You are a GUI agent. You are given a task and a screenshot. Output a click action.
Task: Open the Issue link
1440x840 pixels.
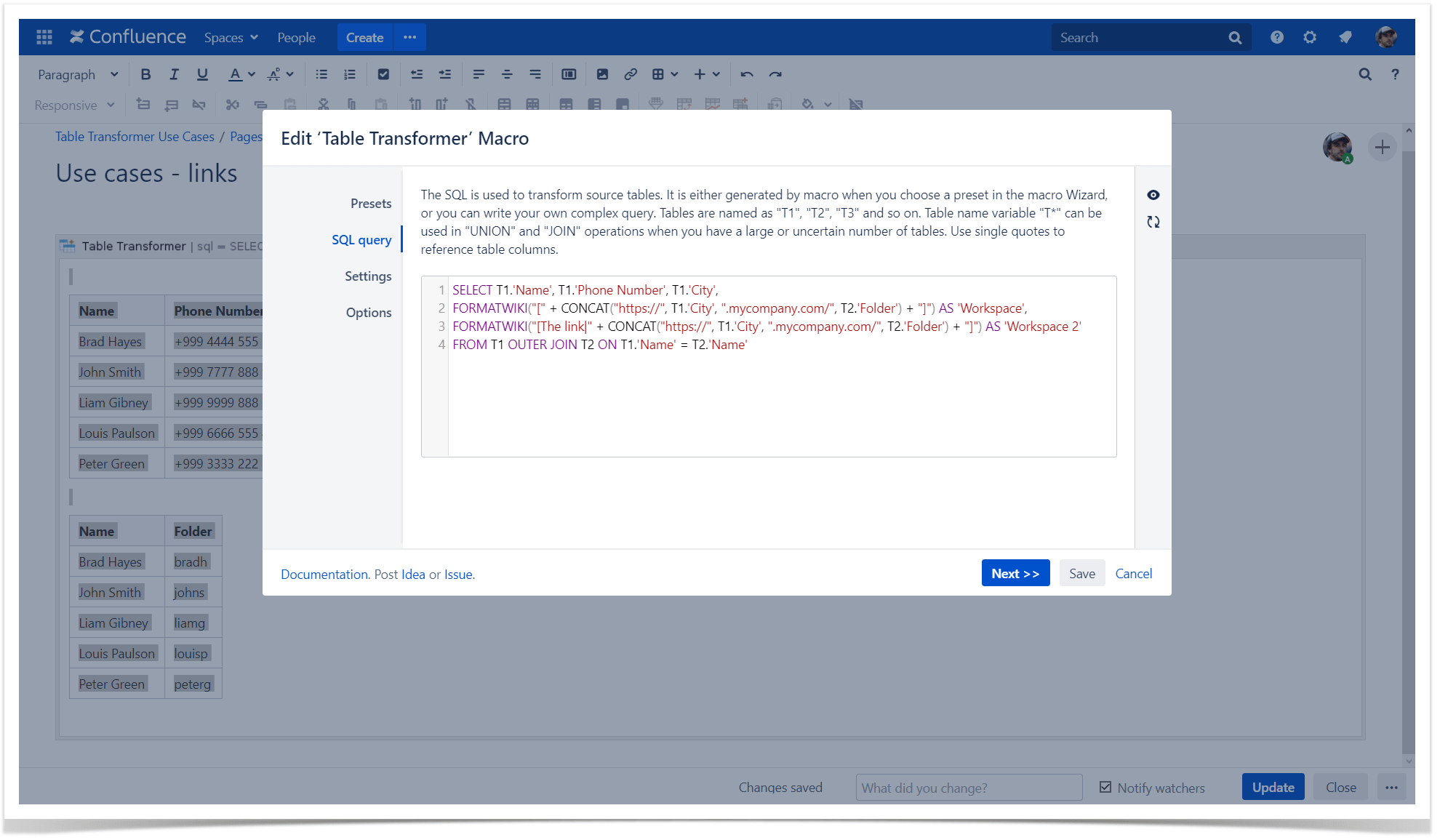click(x=458, y=574)
